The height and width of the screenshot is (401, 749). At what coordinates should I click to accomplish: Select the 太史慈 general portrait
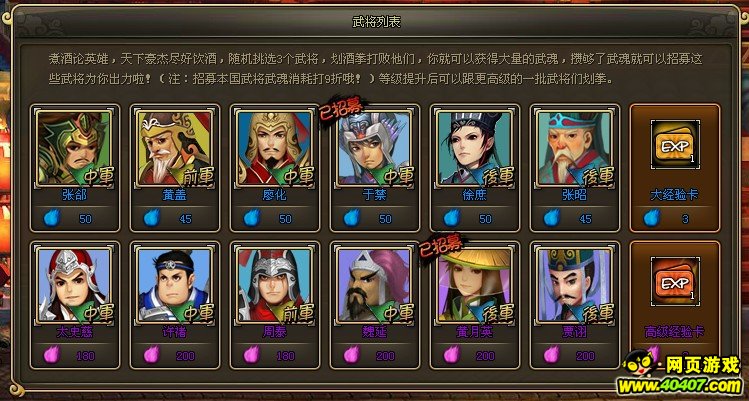(75, 284)
